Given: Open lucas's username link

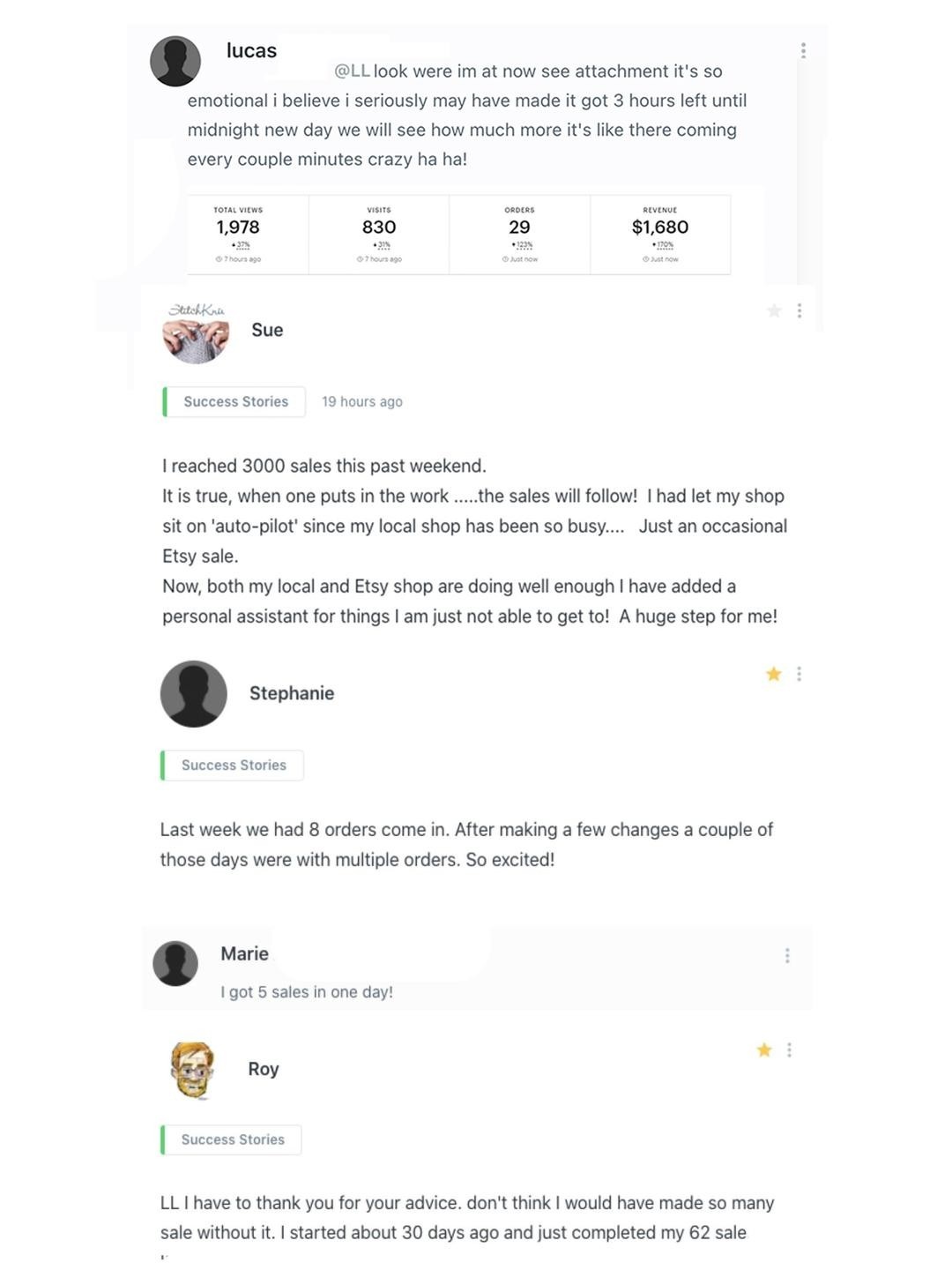Looking at the screenshot, I should point(251,51).
